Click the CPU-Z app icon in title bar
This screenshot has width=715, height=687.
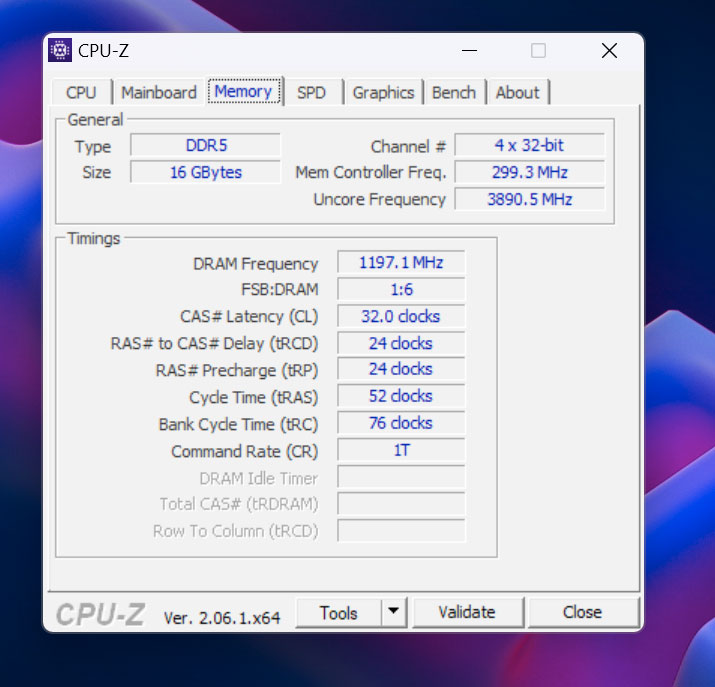pos(60,50)
